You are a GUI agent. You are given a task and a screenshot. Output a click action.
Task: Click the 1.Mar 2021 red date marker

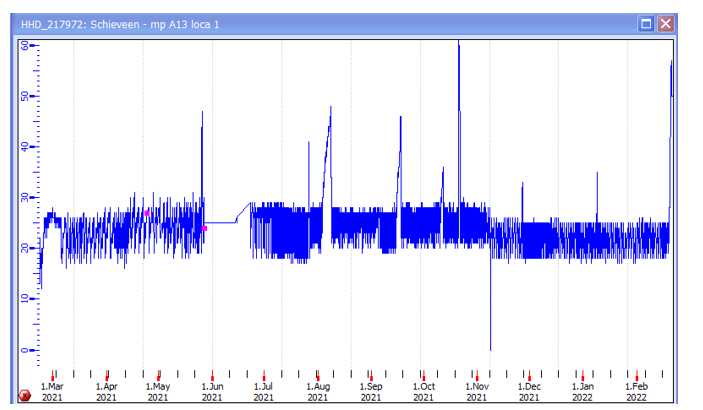(x=53, y=376)
